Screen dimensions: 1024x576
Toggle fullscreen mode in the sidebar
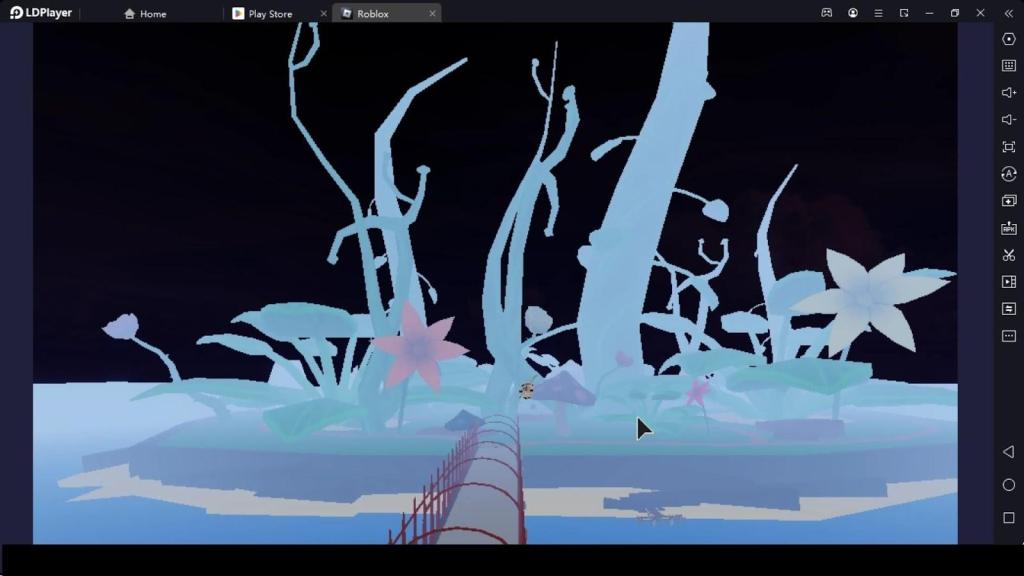pos(1008,147)
